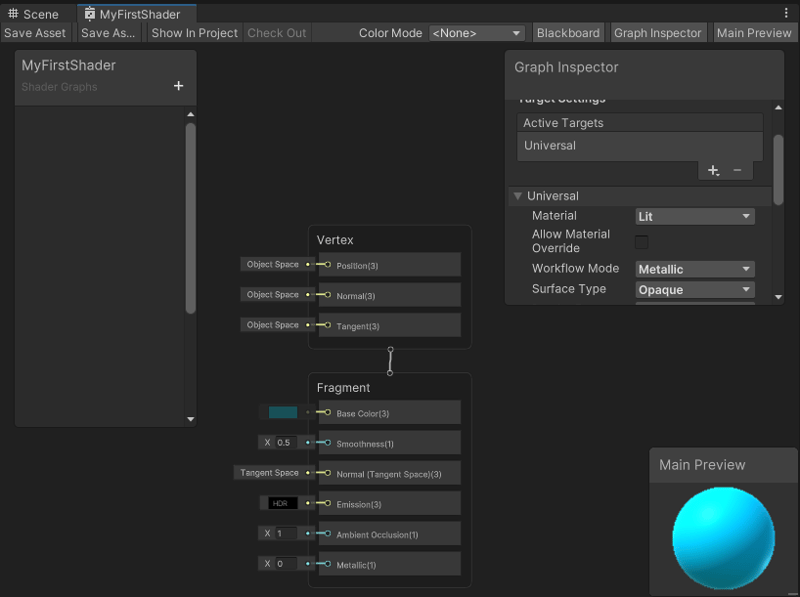Toggle the Main Preview panel button

(754, 33)
